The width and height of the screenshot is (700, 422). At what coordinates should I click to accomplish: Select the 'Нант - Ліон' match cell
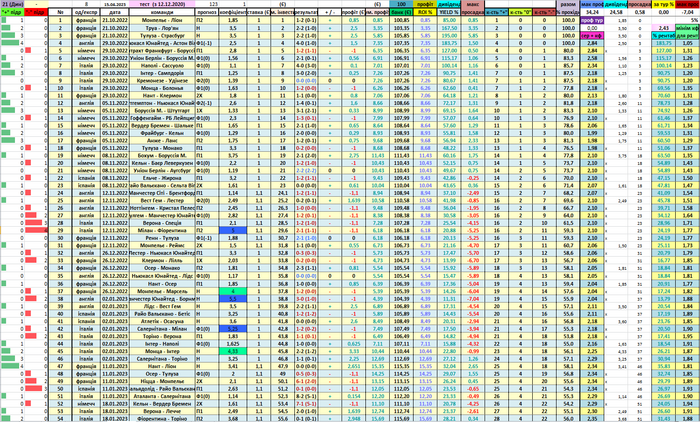point(162,366)
